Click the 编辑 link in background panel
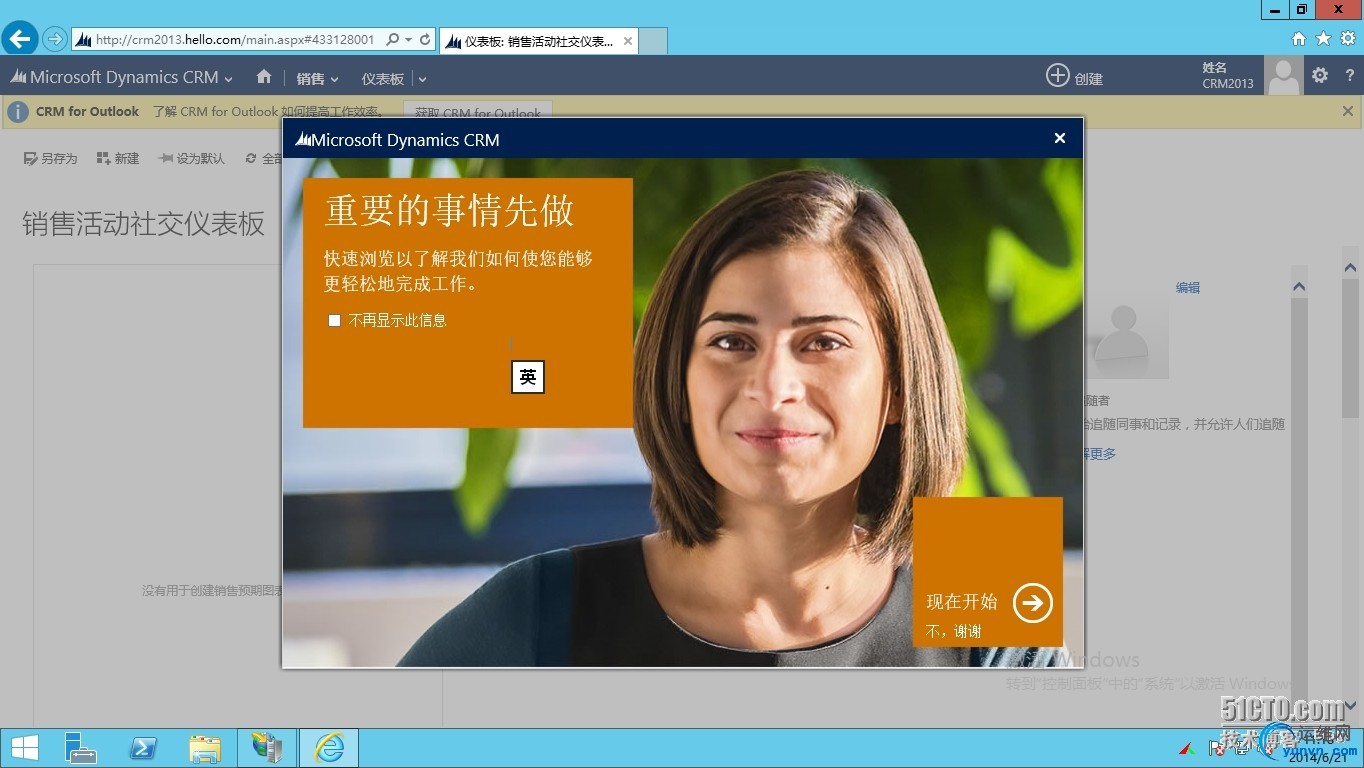The image size is (1364, 768). pyautogui.click(x=1188, y=288)
